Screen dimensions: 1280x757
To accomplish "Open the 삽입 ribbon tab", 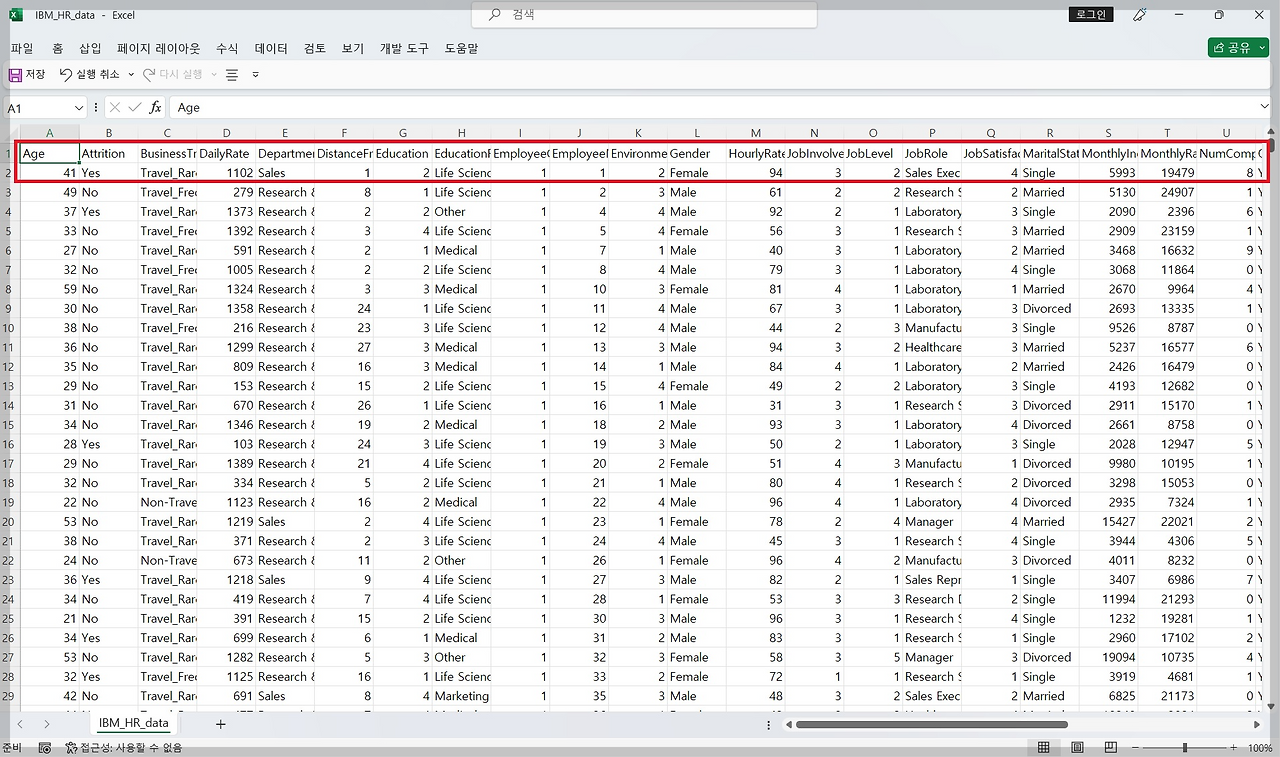I will click(x=90, y=48).
